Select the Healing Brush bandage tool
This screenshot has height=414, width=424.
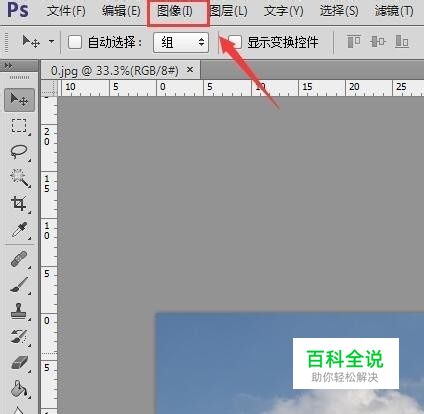coord(19,259)
